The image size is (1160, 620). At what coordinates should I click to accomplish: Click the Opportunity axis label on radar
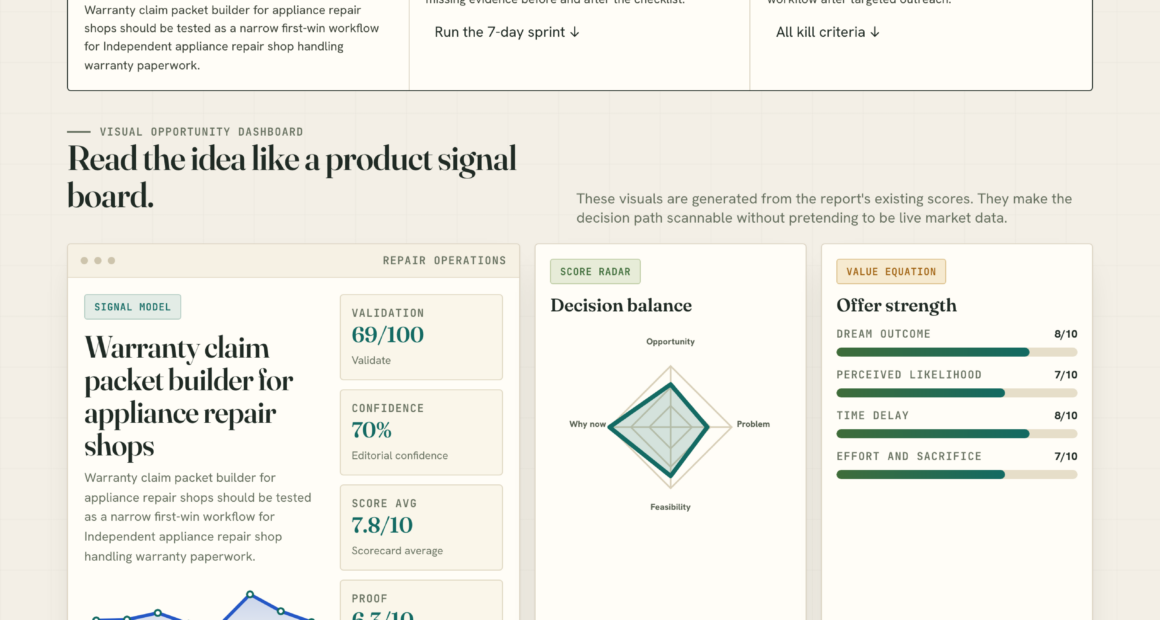[670, 342]
